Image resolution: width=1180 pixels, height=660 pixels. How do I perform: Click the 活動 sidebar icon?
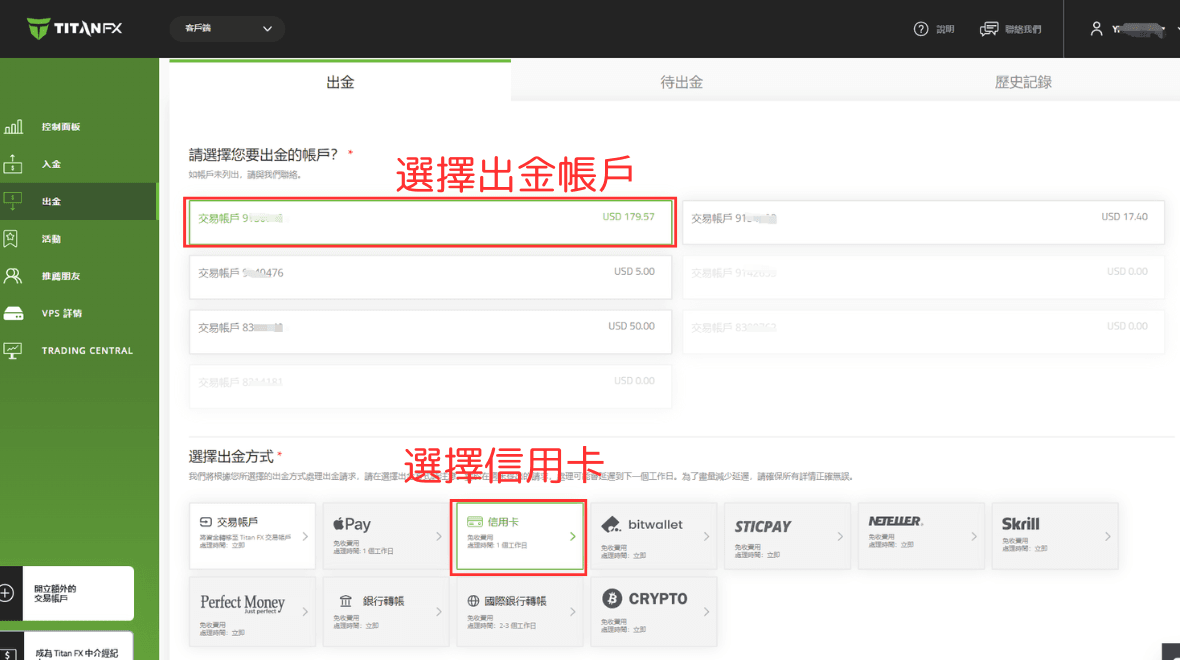click(12, 239)
